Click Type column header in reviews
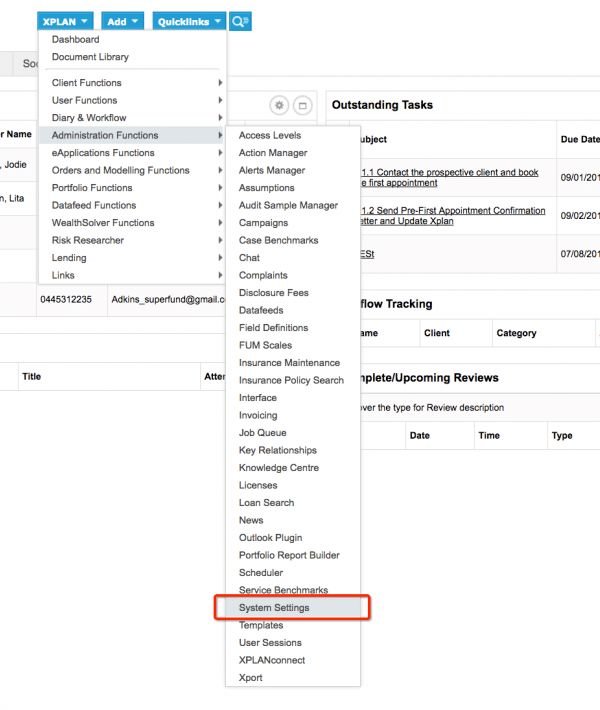 tap(562, 436)
